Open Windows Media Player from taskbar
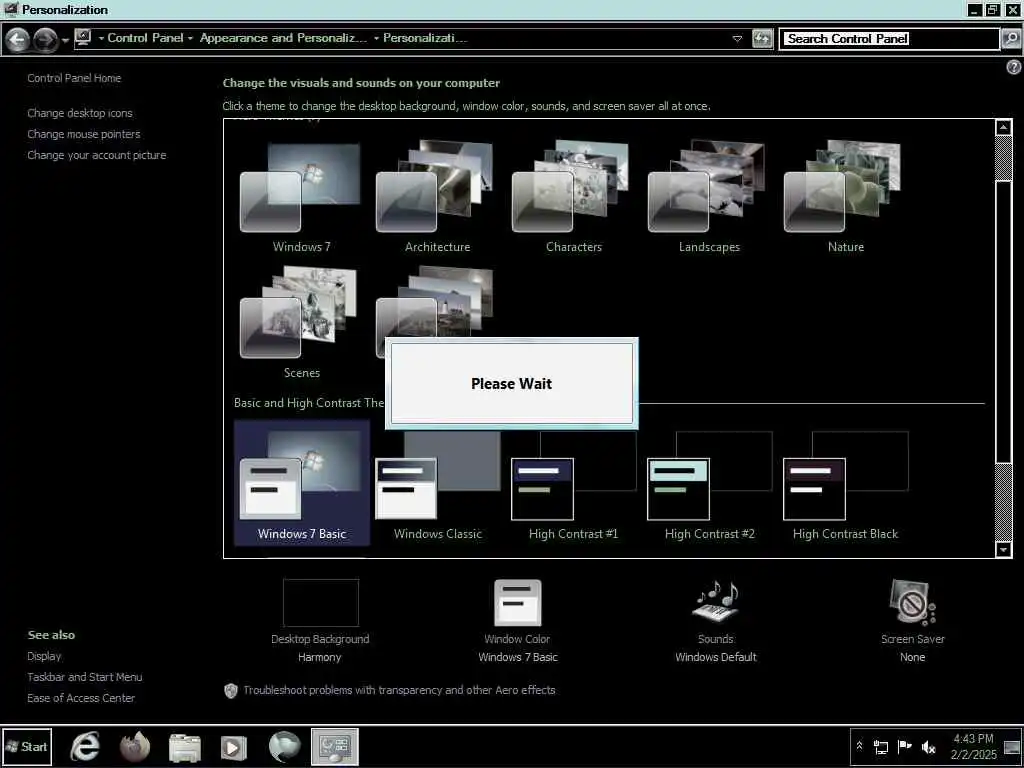 tap(233, 748)
